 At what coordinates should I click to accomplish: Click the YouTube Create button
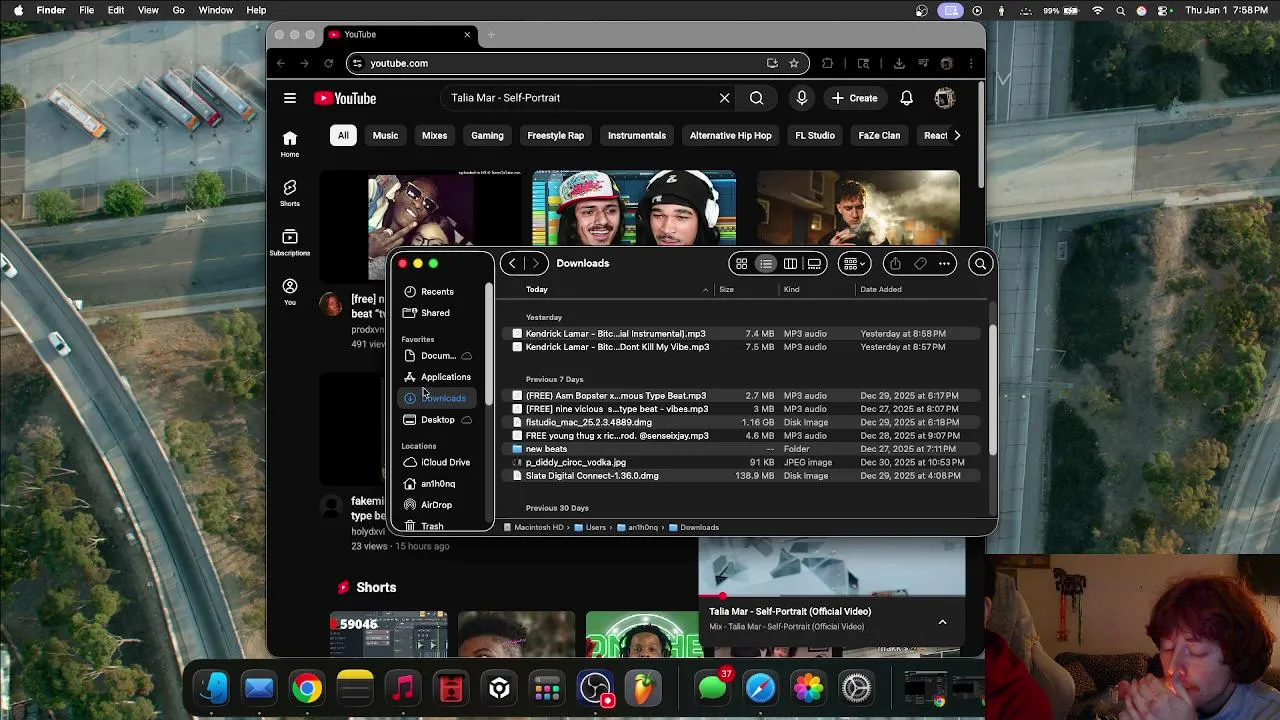click(x=853, y=98)
